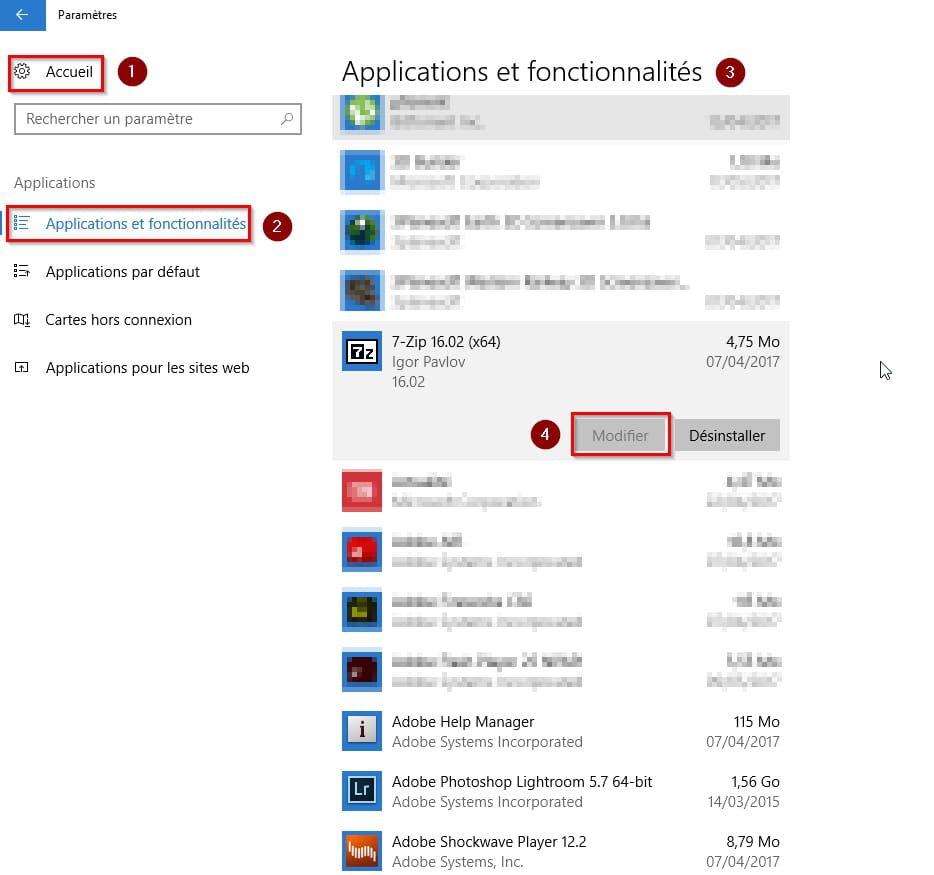
Task: Click the magnifier icon in the search box
Action: click(x=287, y=119)
